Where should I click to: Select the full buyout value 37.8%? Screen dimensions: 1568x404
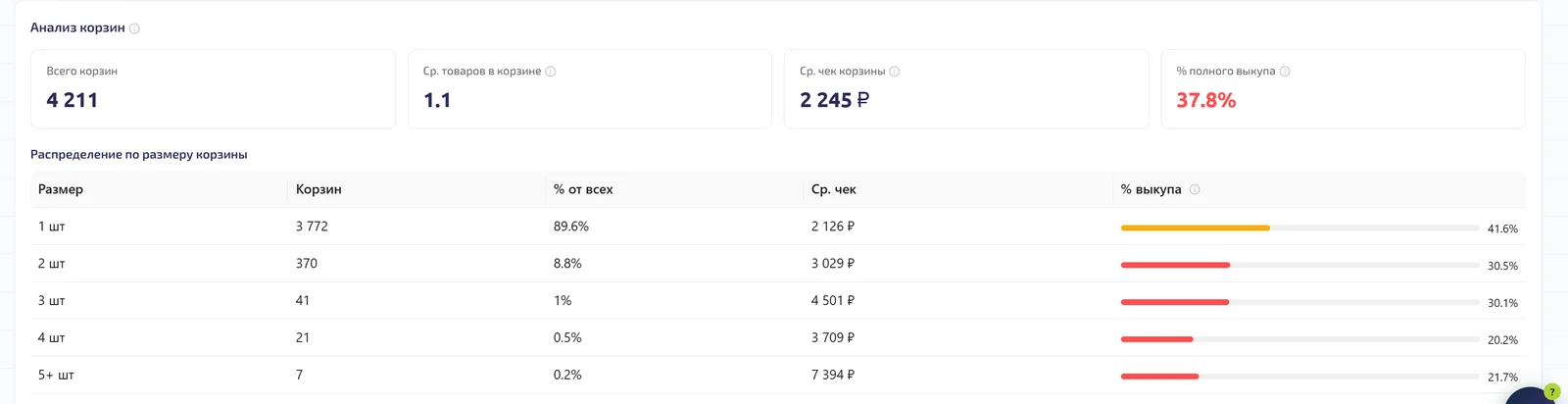click(1206, 100)
